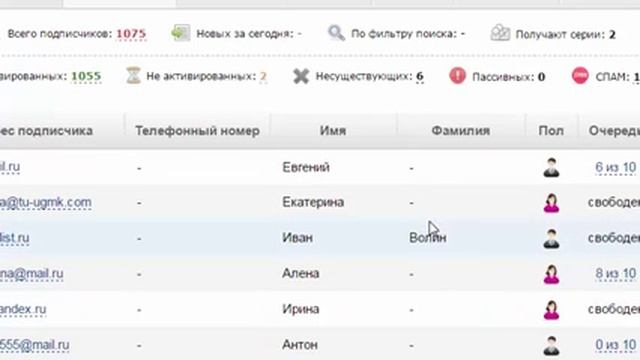Click the hourglass icon beside Не активированных
The height and width of the screenshot is (360, 640).
coord(133,76)
